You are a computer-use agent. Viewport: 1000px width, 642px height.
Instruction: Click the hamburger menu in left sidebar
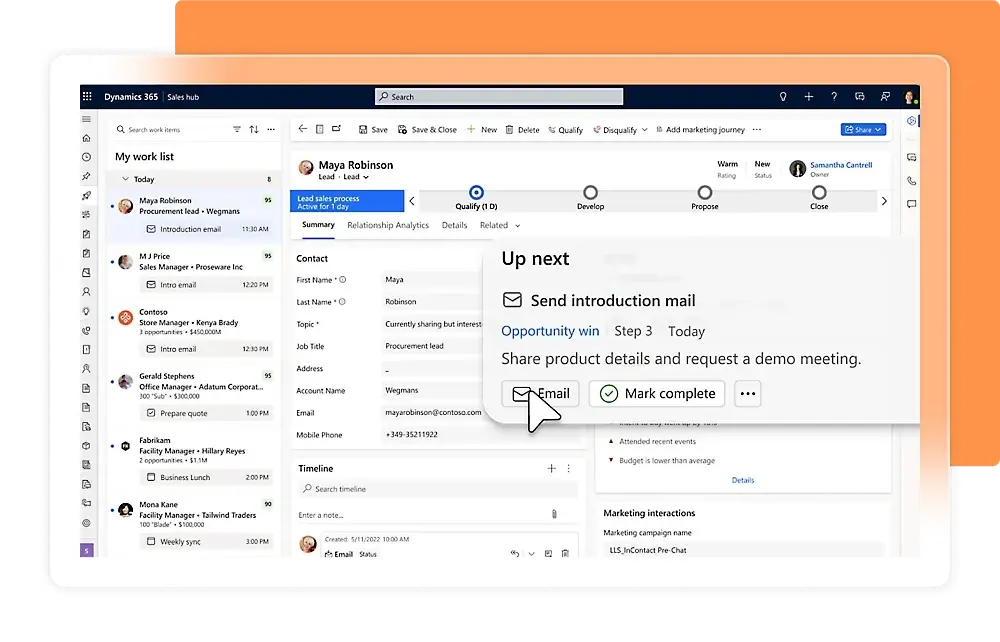click(x=86, y=119)
